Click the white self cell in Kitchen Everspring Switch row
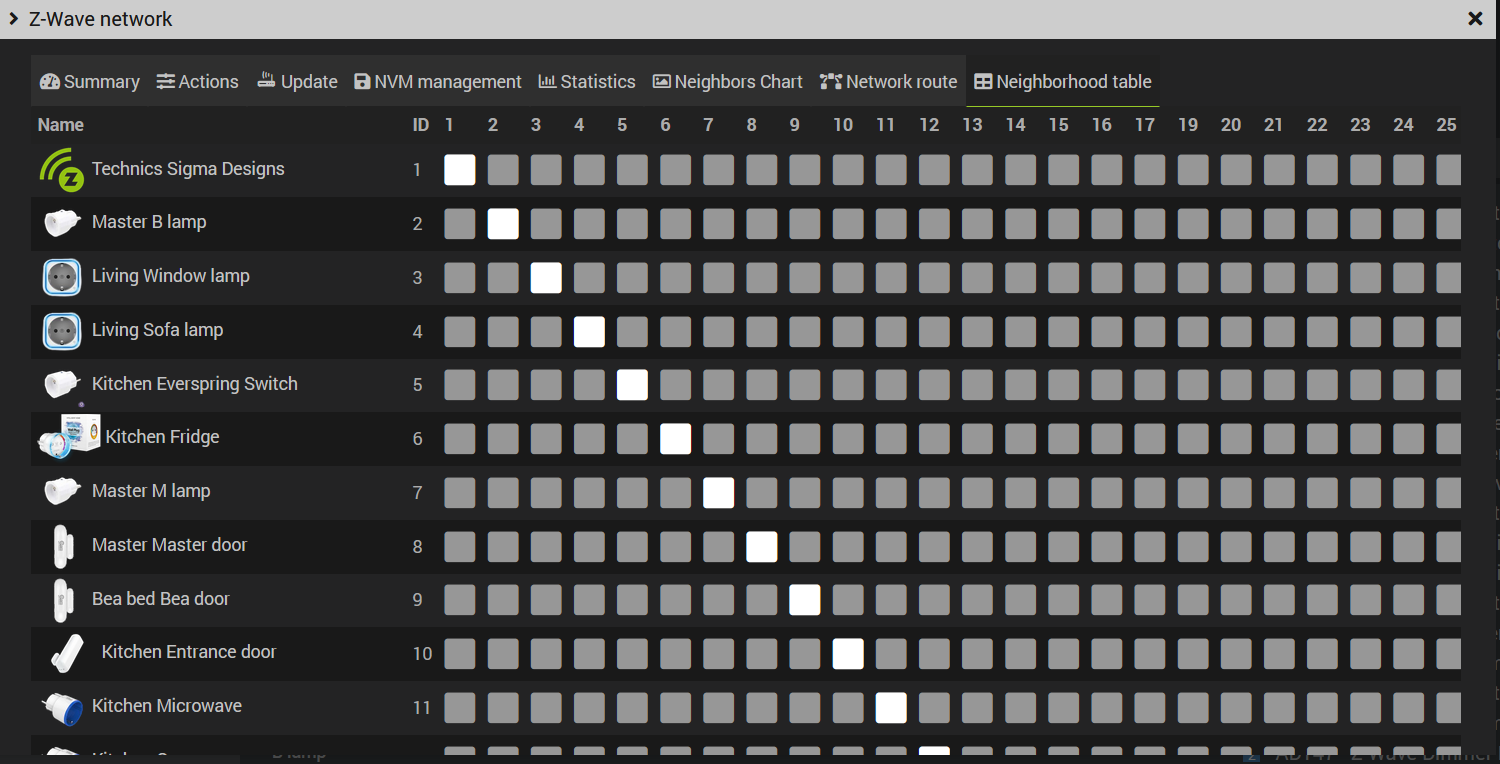This screenshot has height=764, width=1500. click(632, 385)
